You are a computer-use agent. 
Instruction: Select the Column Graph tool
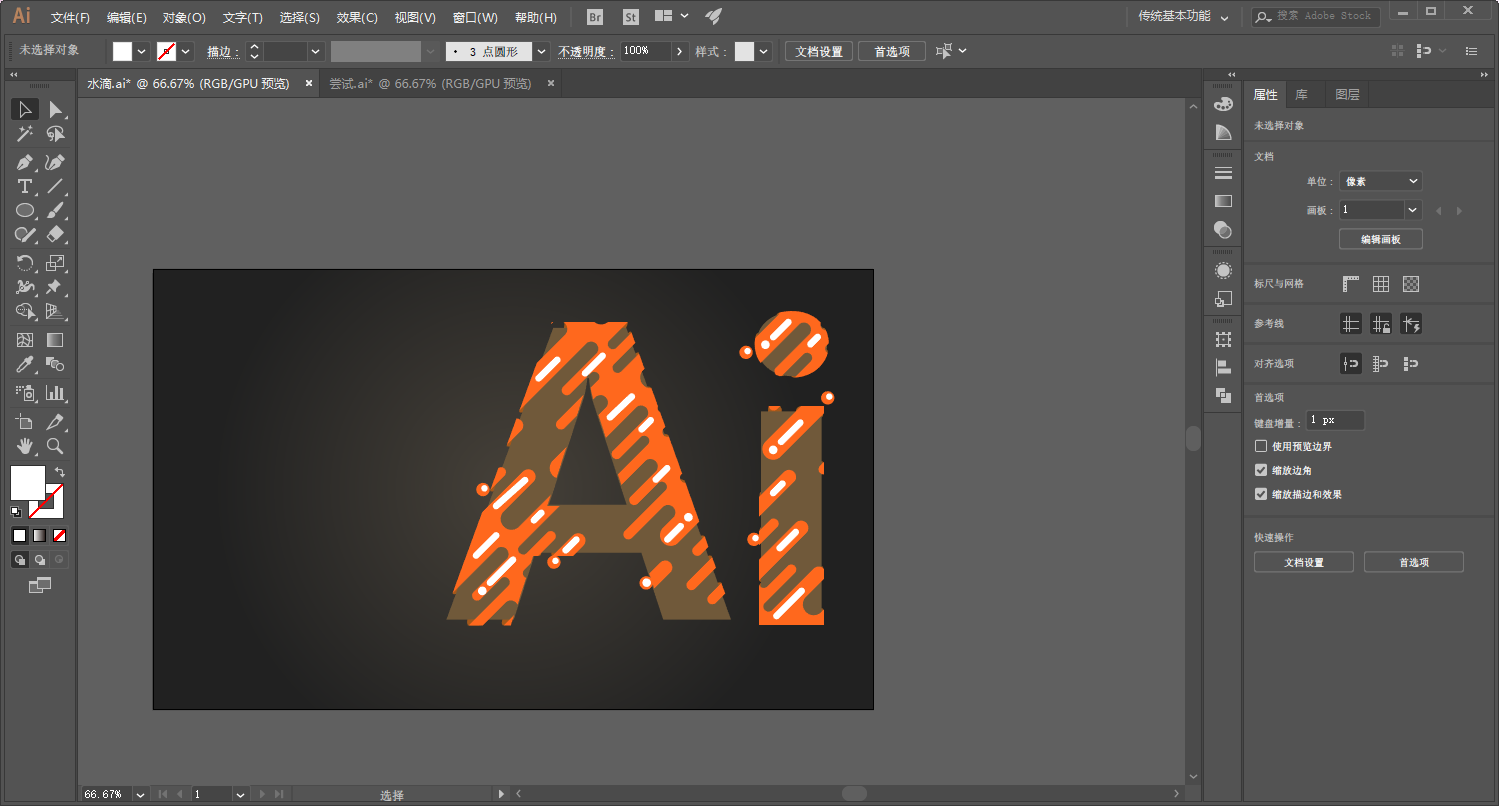click(56, 393)
